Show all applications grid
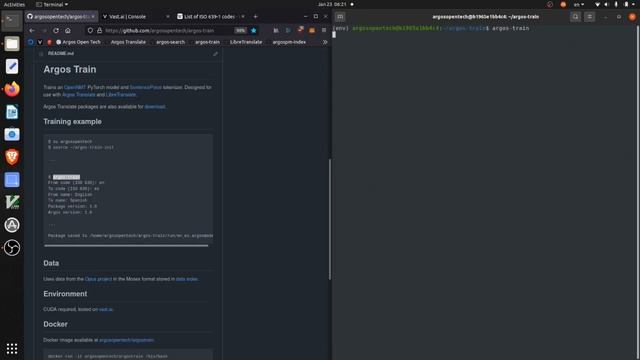This screenshot has height=360, width=640. 12,349
